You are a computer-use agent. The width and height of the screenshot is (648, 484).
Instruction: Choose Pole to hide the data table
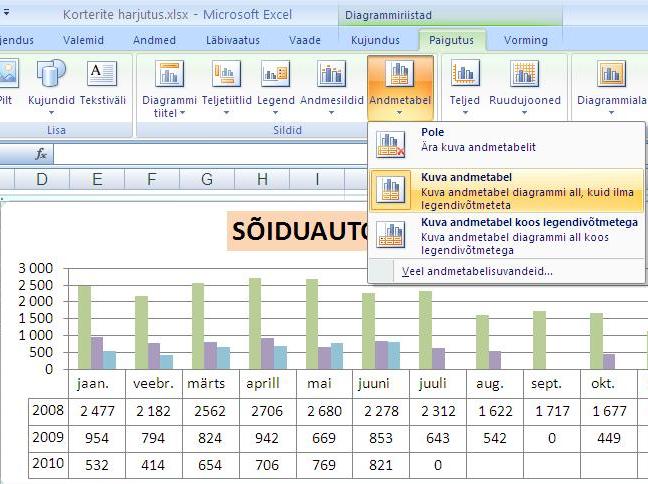click(x=506, y=145)
